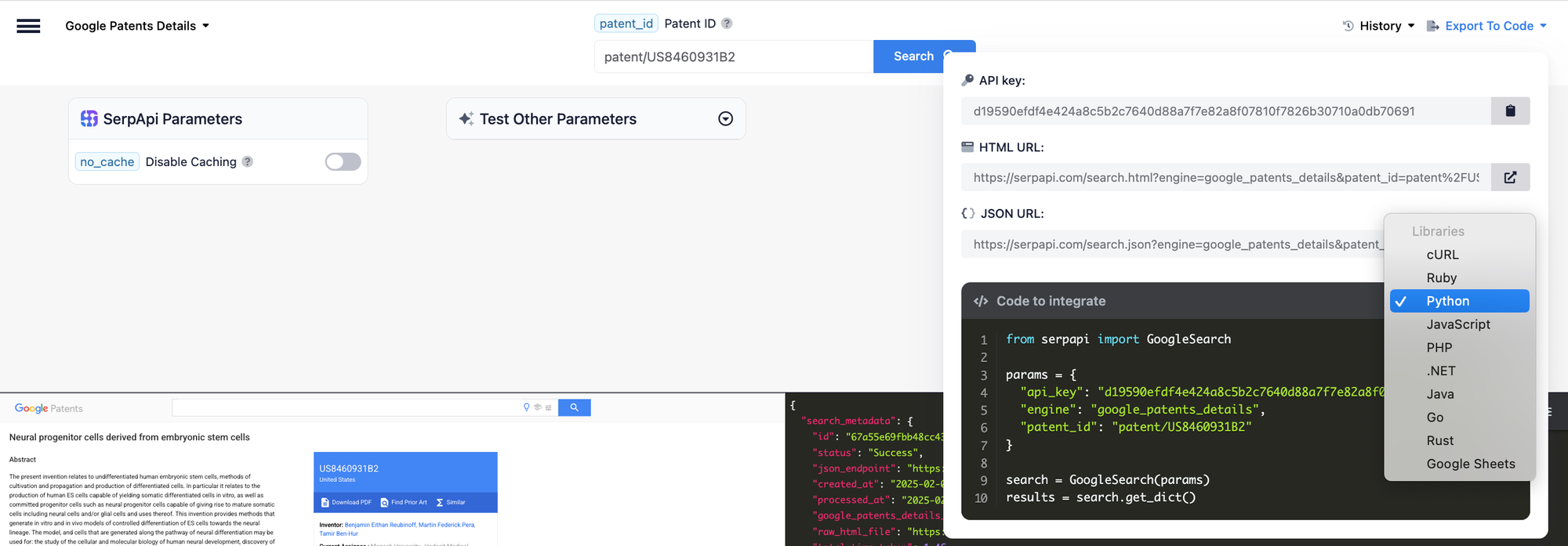Click the Google Patents logo in the preview

point(49,408)
